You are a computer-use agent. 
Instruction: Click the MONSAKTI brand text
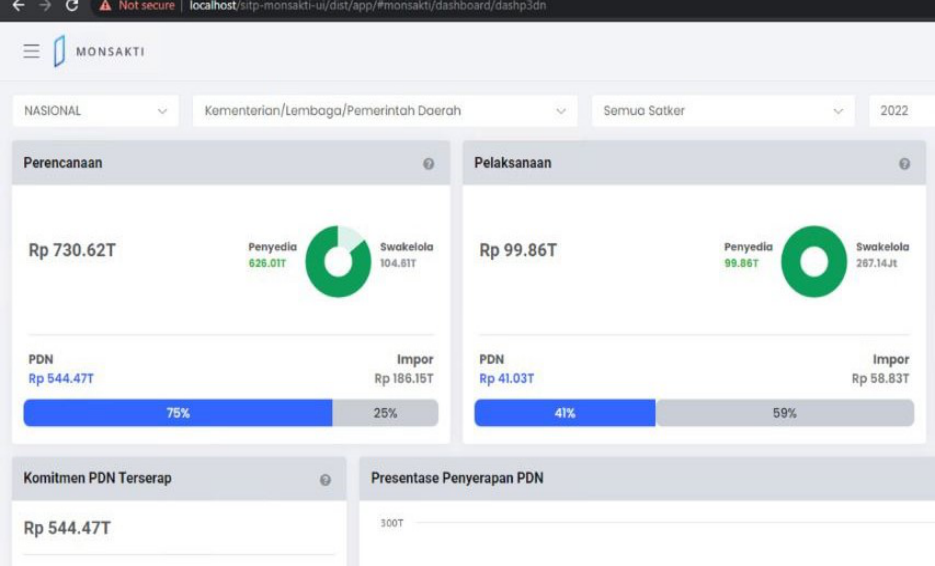[110, 52]
